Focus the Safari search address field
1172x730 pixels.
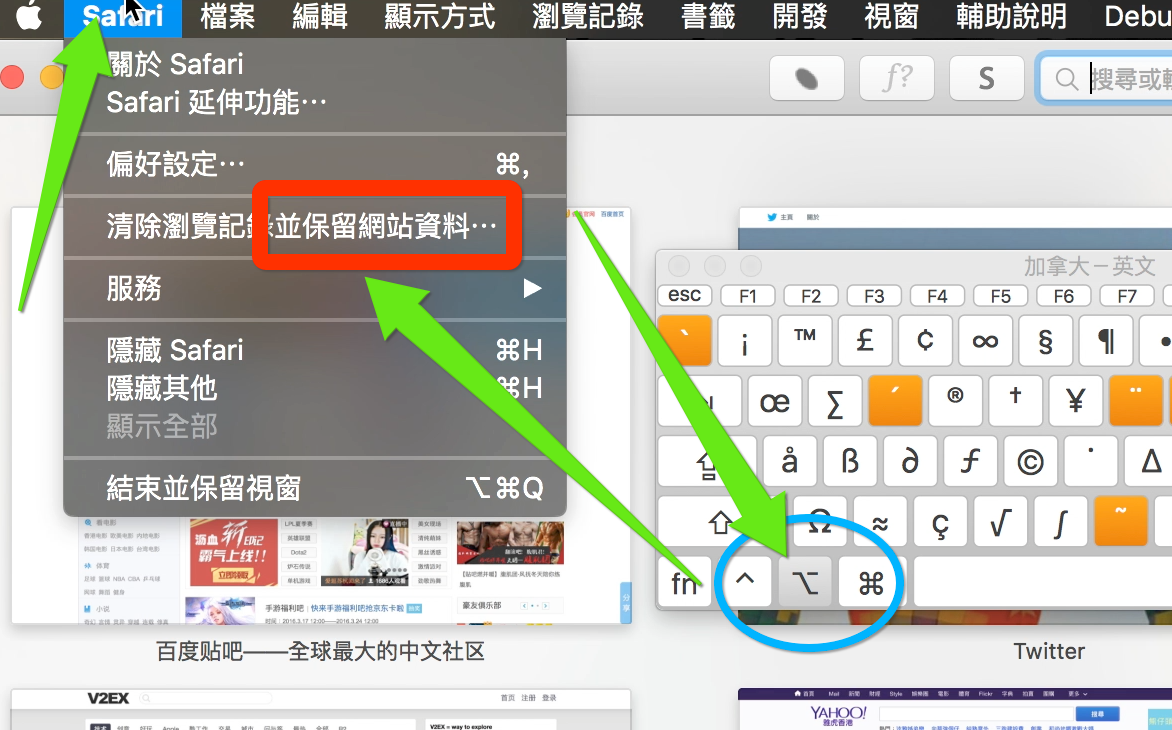(1105, 78)
